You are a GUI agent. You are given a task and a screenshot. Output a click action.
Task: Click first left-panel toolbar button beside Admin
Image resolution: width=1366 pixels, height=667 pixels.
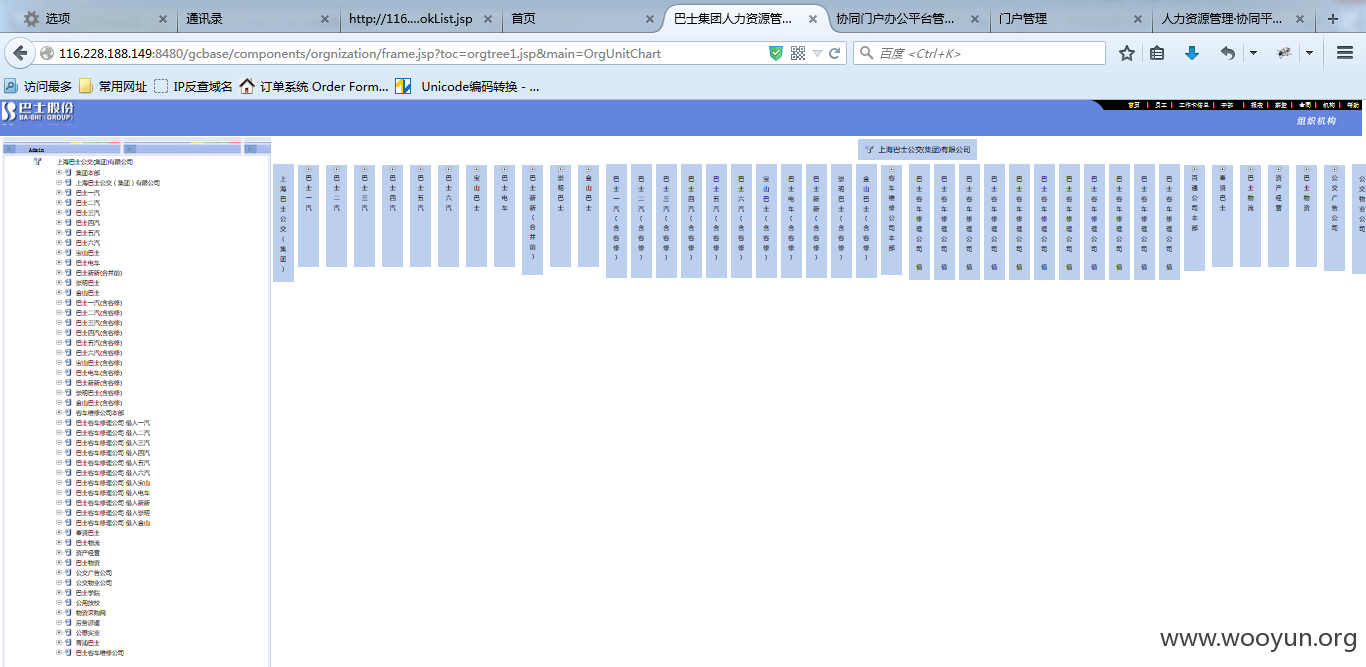(x=9, y=149)
